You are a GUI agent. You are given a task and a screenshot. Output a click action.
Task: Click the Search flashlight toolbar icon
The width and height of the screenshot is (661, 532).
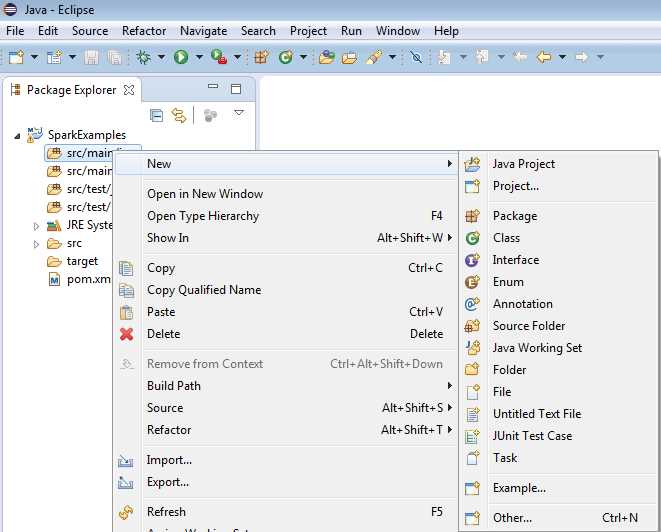[x=373, y=56]
